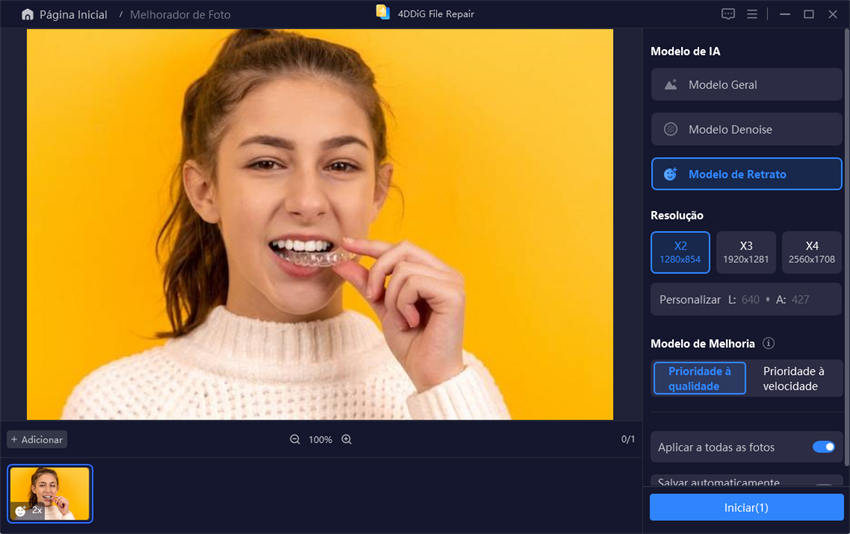Choose X3 1920x1281 resolution
This screenshot has width=850, height=534.
click(746, 252)
